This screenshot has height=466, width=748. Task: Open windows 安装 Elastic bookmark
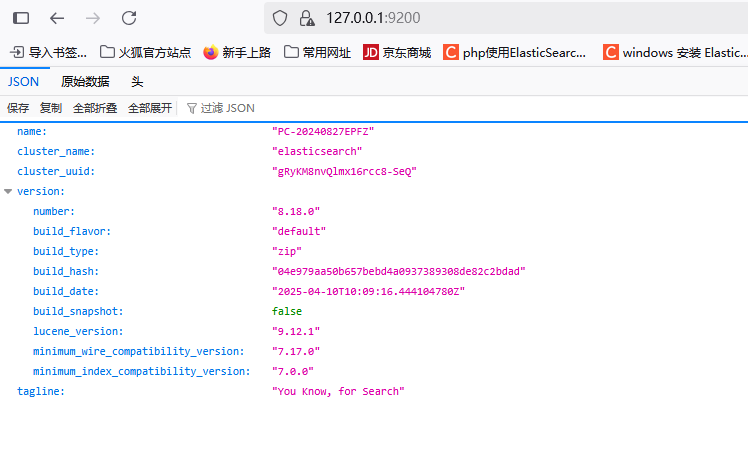click(x=675, y=52)
